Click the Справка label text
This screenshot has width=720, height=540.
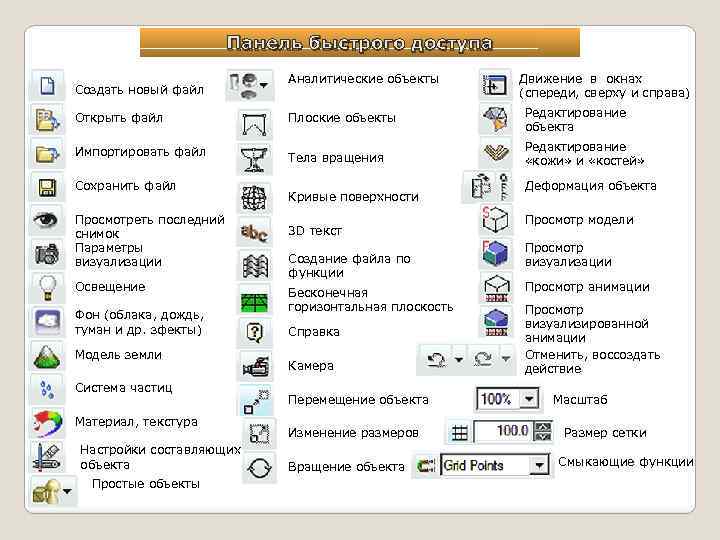click(x=314, y=332)
